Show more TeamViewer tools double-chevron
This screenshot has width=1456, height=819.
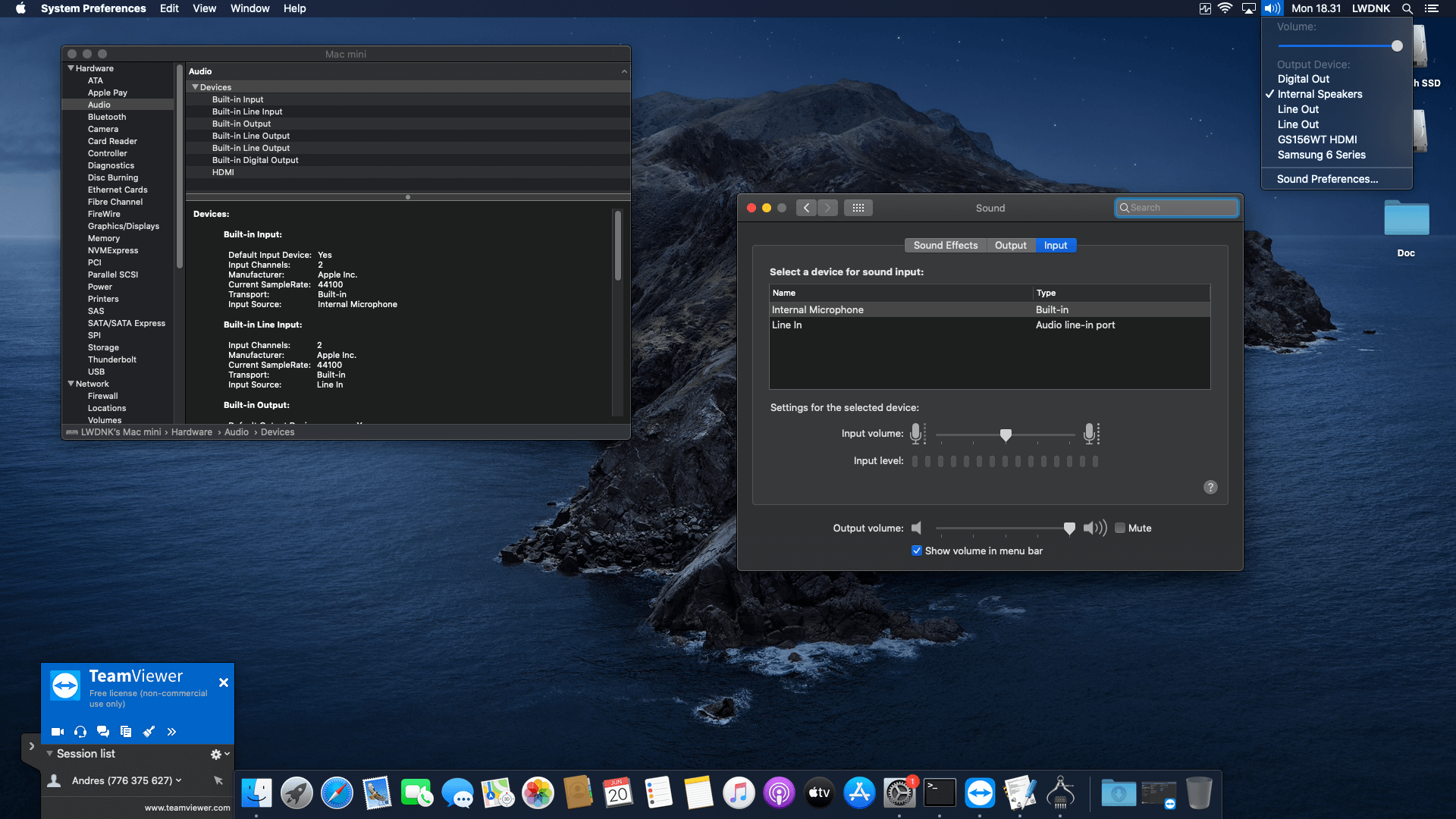[171, 732]
